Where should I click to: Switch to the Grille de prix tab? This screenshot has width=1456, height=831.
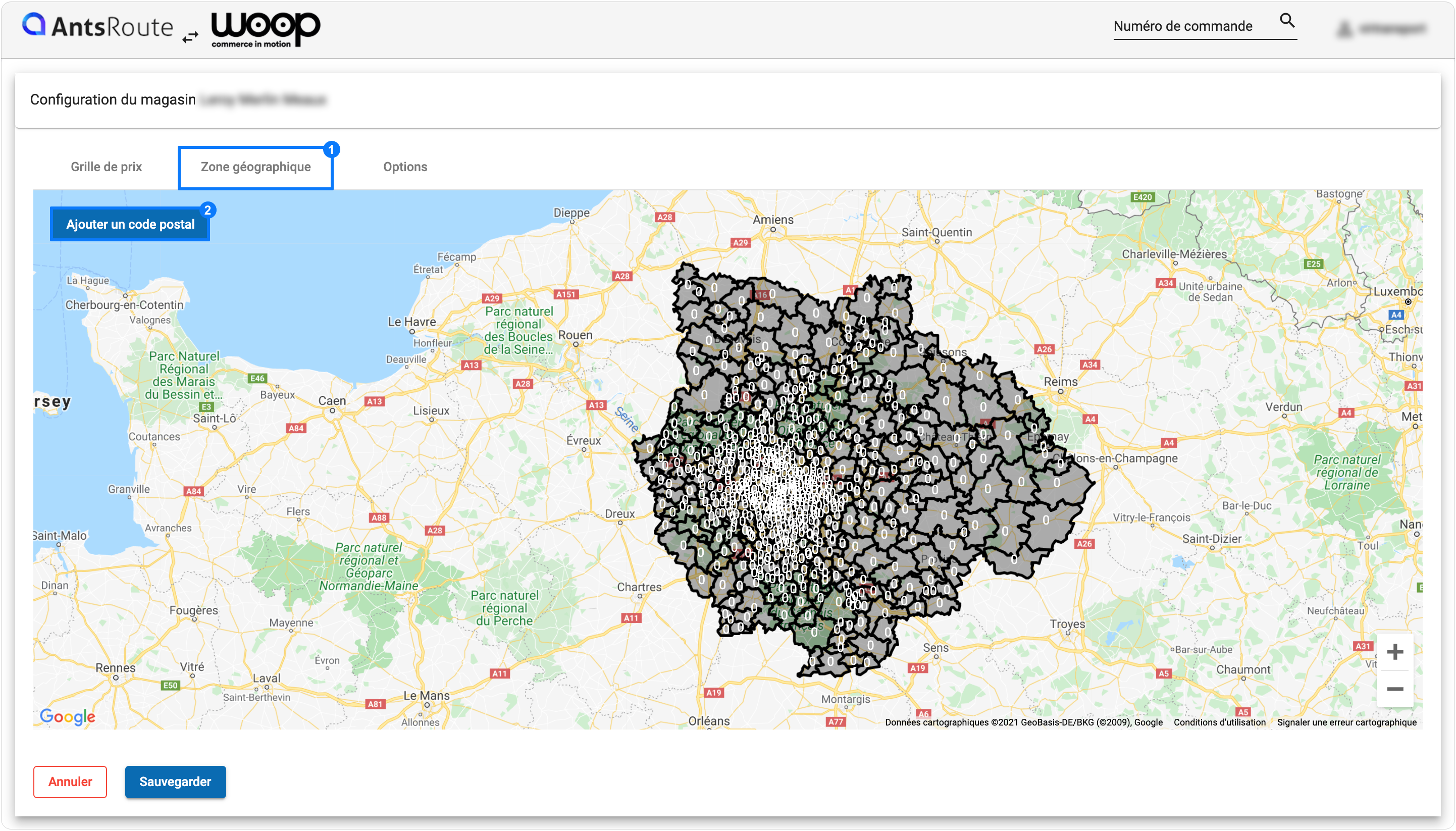point(106,167)
